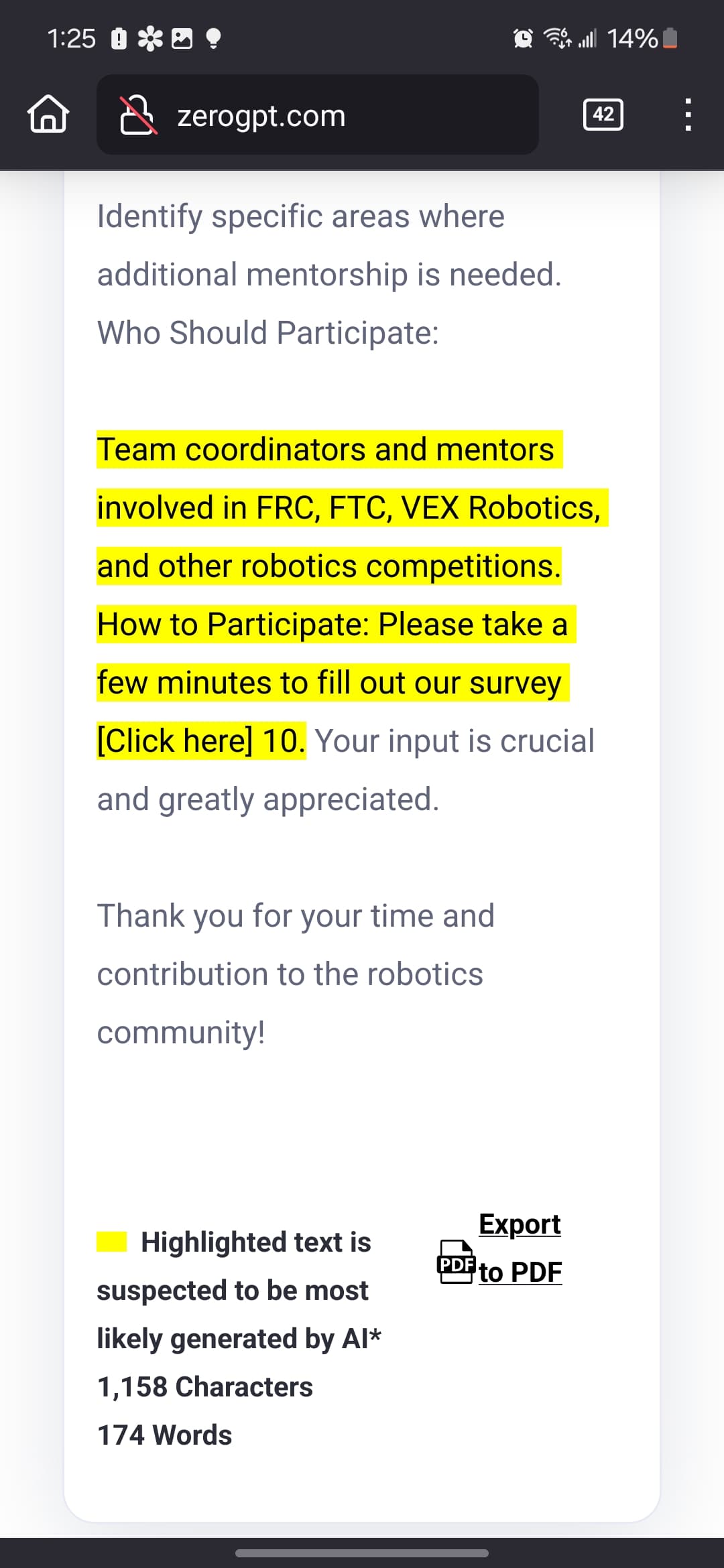The height and width of the screenshot is (1568, 724).
Task: Tap the browser home icon
Action: click(48, 115)
